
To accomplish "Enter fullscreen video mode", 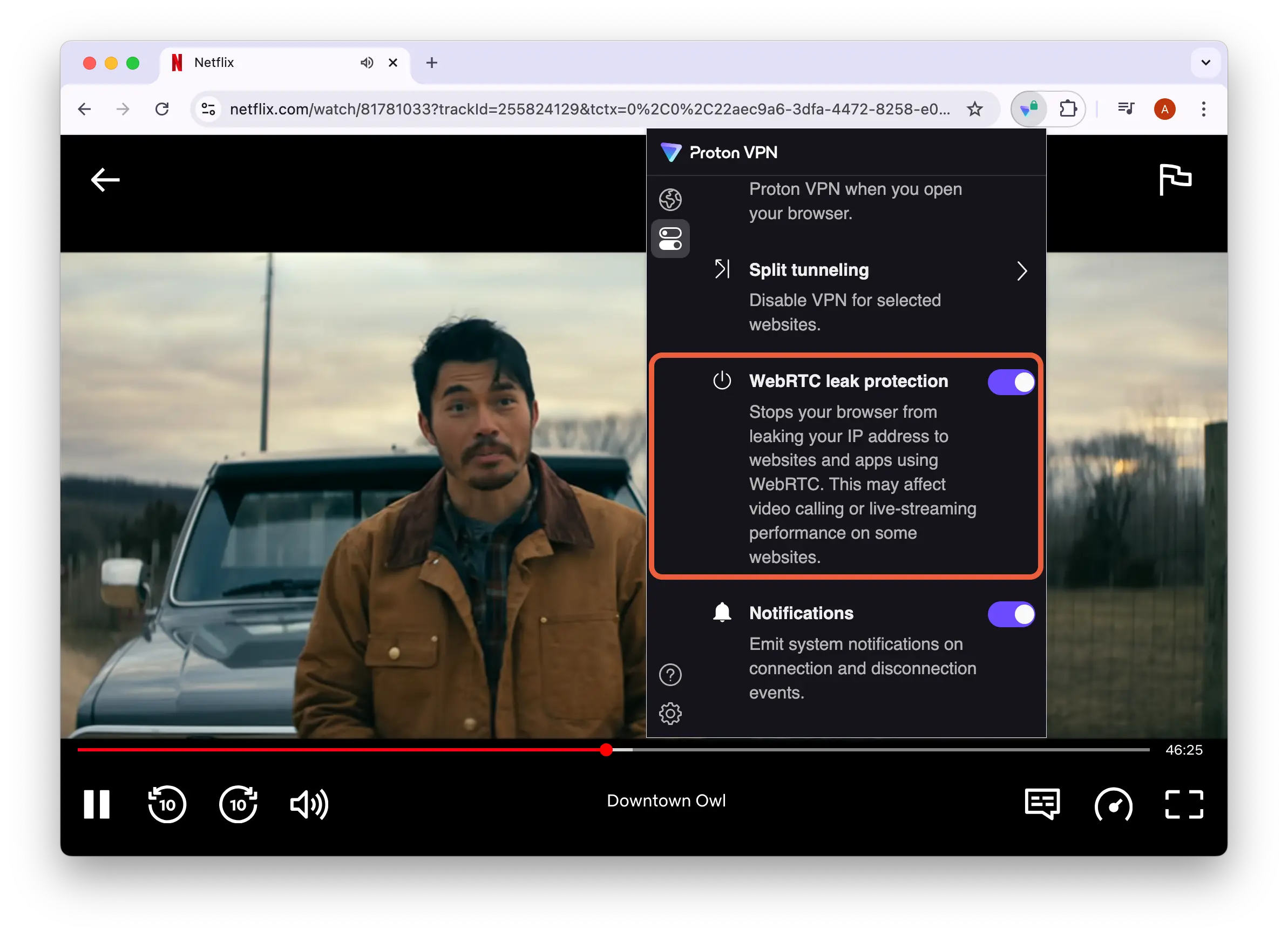I will 1184,804.
